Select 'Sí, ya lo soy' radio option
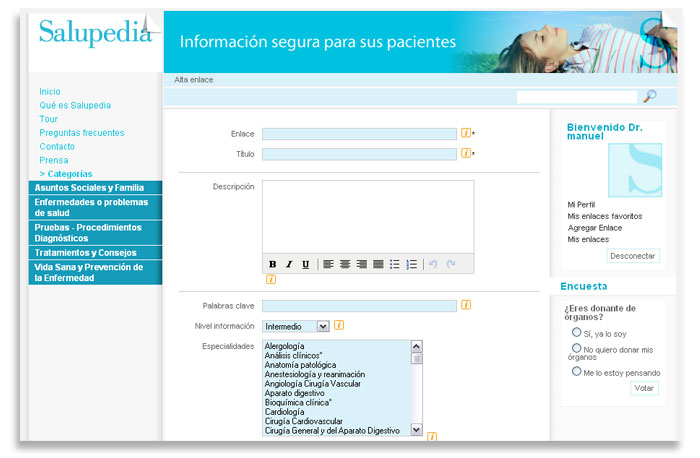700x458 pixels. coord(576,333)
